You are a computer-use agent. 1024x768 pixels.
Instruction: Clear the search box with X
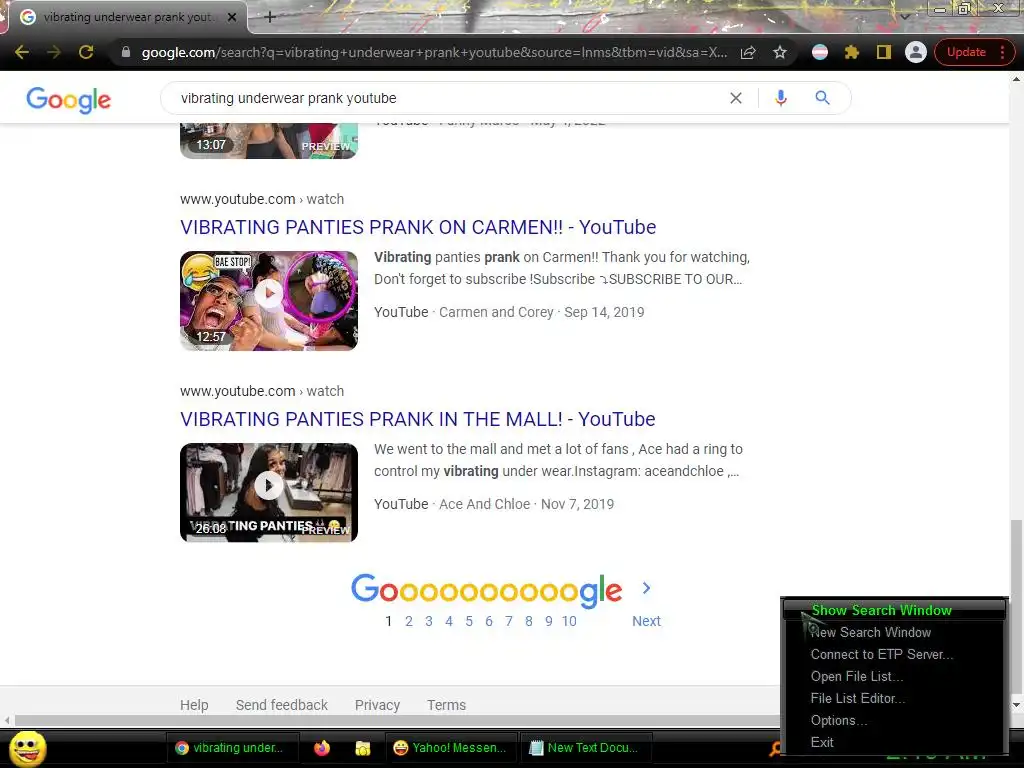click(736, 98)
